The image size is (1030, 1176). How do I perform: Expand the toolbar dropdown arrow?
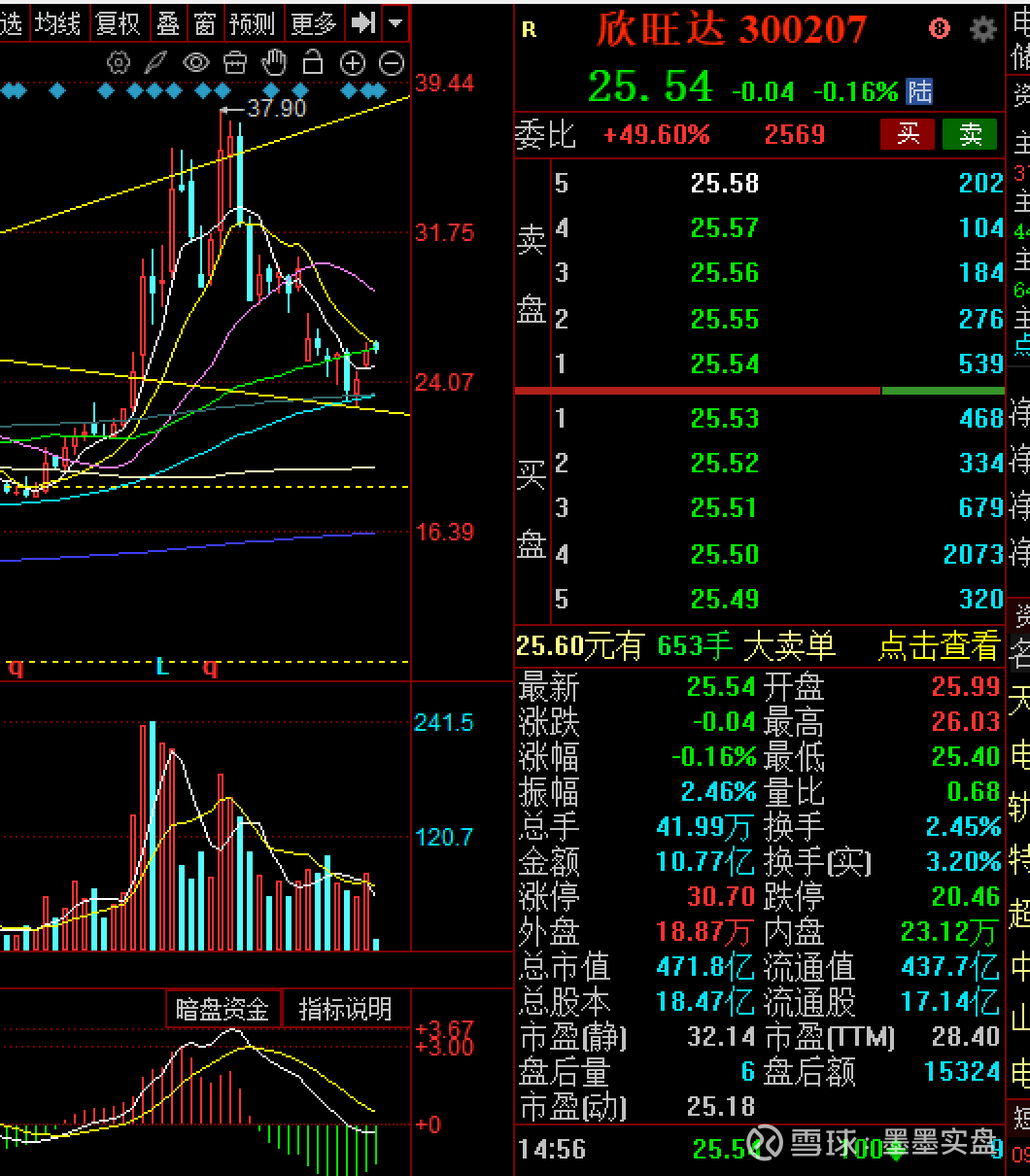tap(395, 22)
